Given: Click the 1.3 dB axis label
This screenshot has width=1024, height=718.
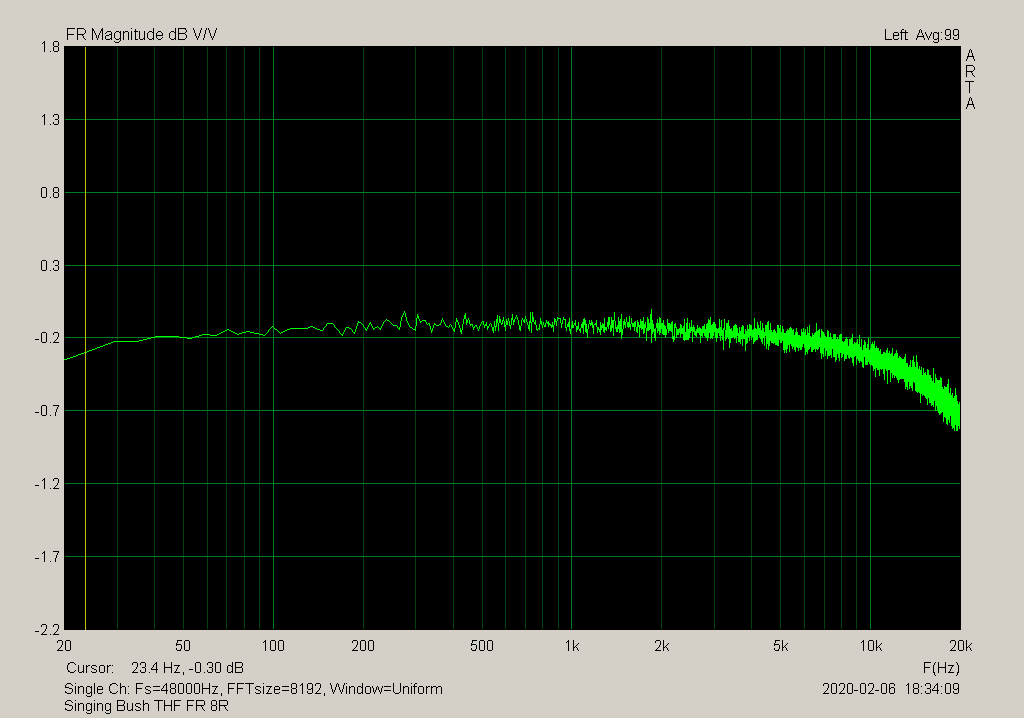Looking at the screenshot, I should (50, 120).
